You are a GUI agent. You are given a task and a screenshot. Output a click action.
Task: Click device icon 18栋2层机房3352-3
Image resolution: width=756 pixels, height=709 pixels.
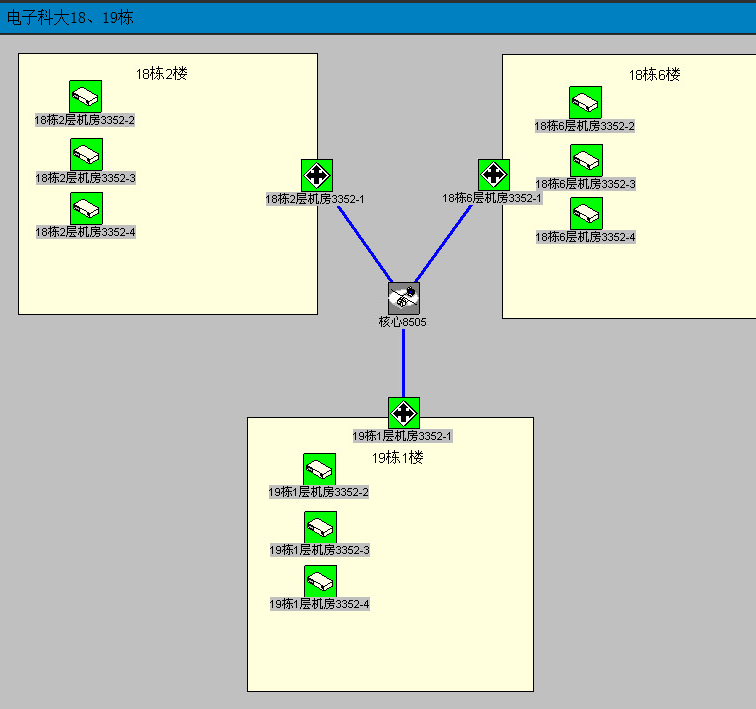(86, 154)
